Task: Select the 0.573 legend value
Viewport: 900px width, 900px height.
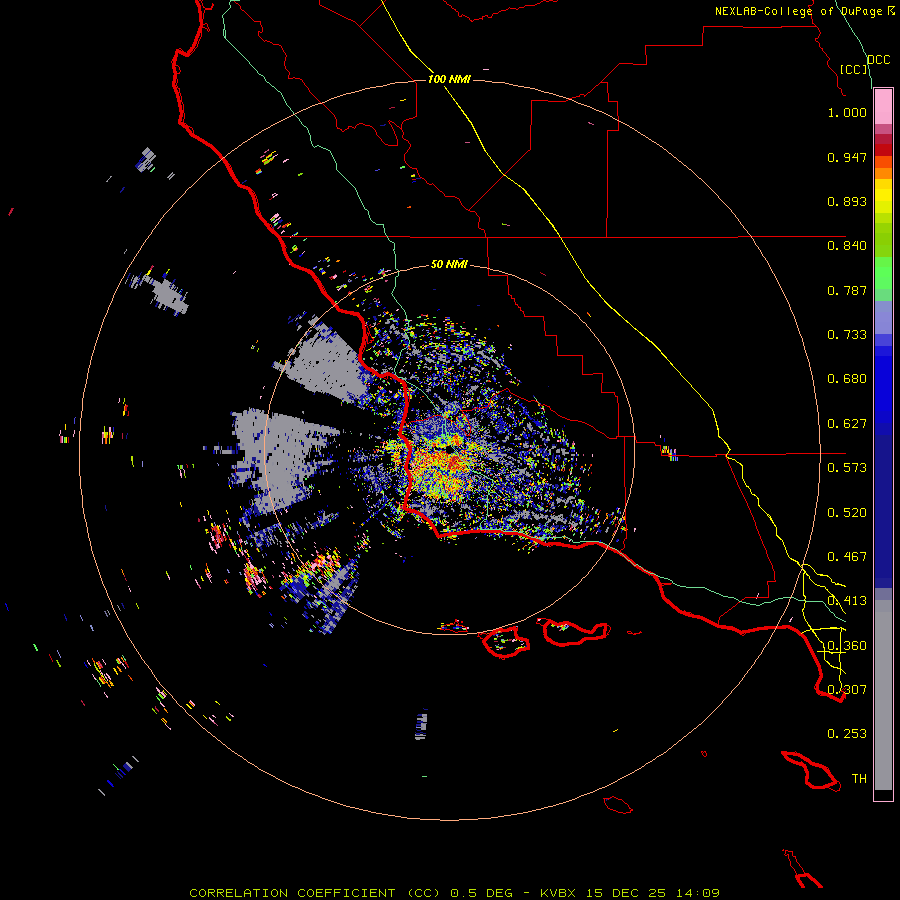Action: pos(847,468)
